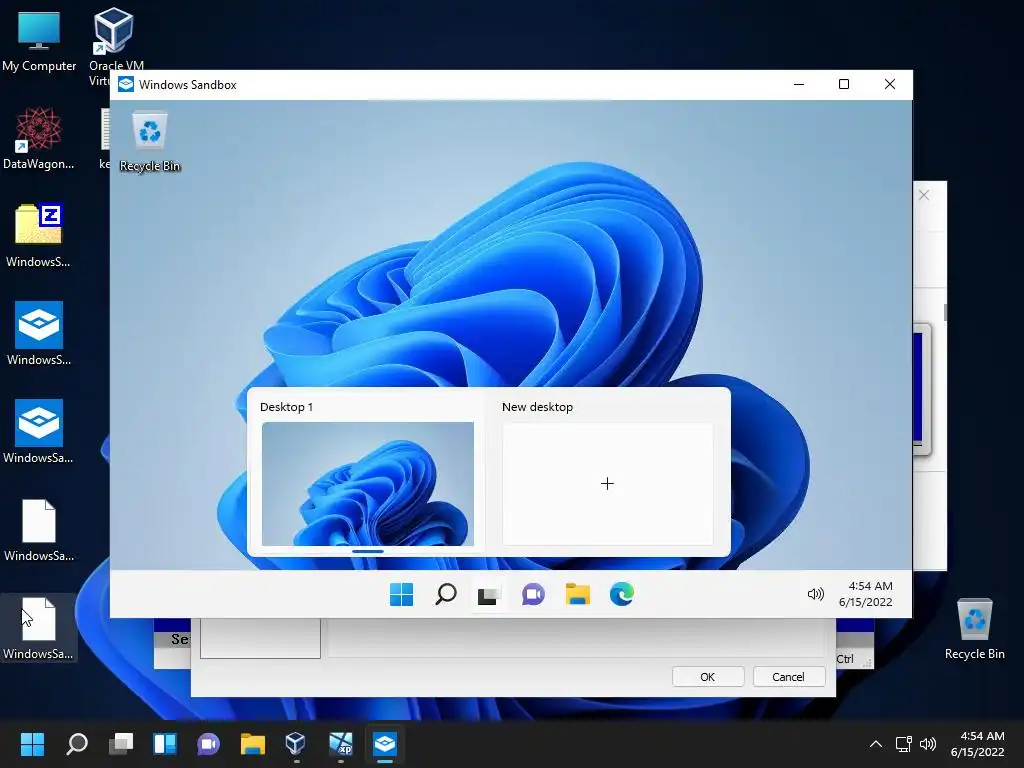Maximize the Windows Sandbox window
Image resolution: width=1024 pixels, height=768 pixels.
(x=844, y=84)
